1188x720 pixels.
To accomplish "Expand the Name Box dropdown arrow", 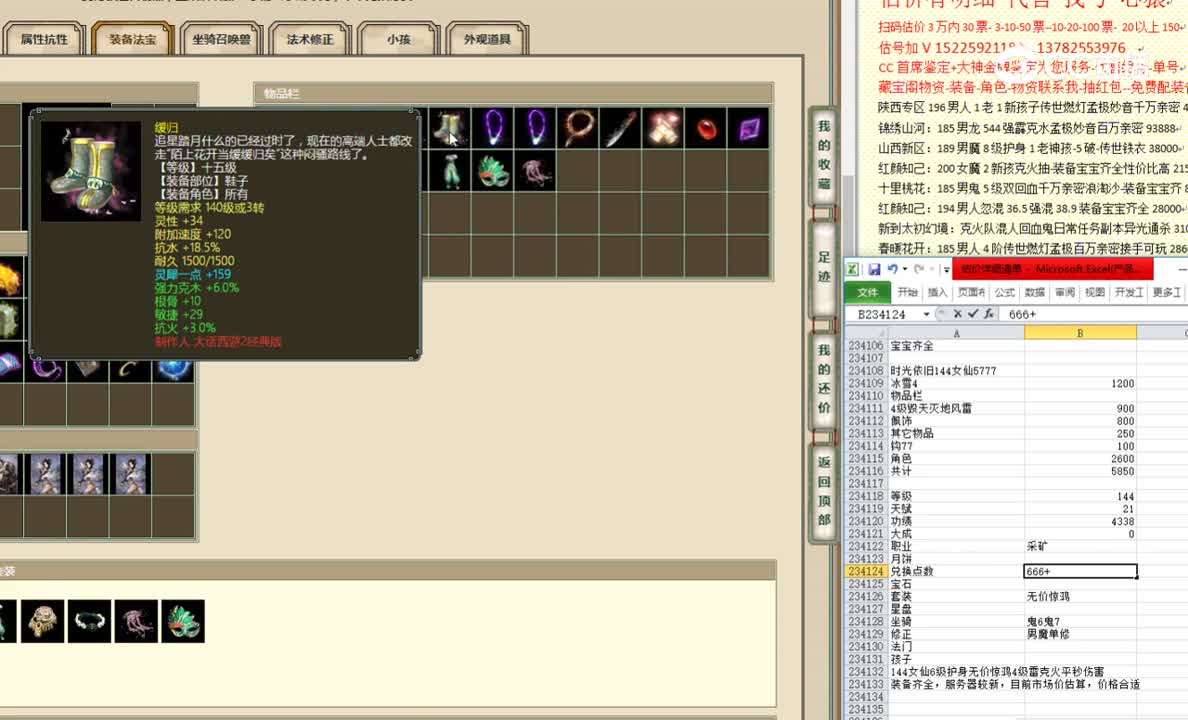I will [x=926, y=314].
